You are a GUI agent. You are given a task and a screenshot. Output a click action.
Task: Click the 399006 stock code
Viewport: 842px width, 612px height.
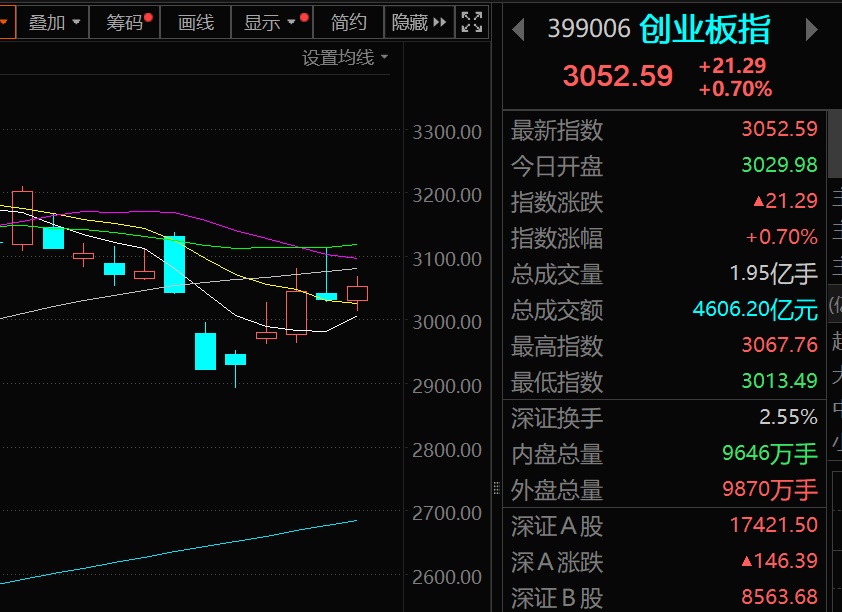[x=589, y=30]
